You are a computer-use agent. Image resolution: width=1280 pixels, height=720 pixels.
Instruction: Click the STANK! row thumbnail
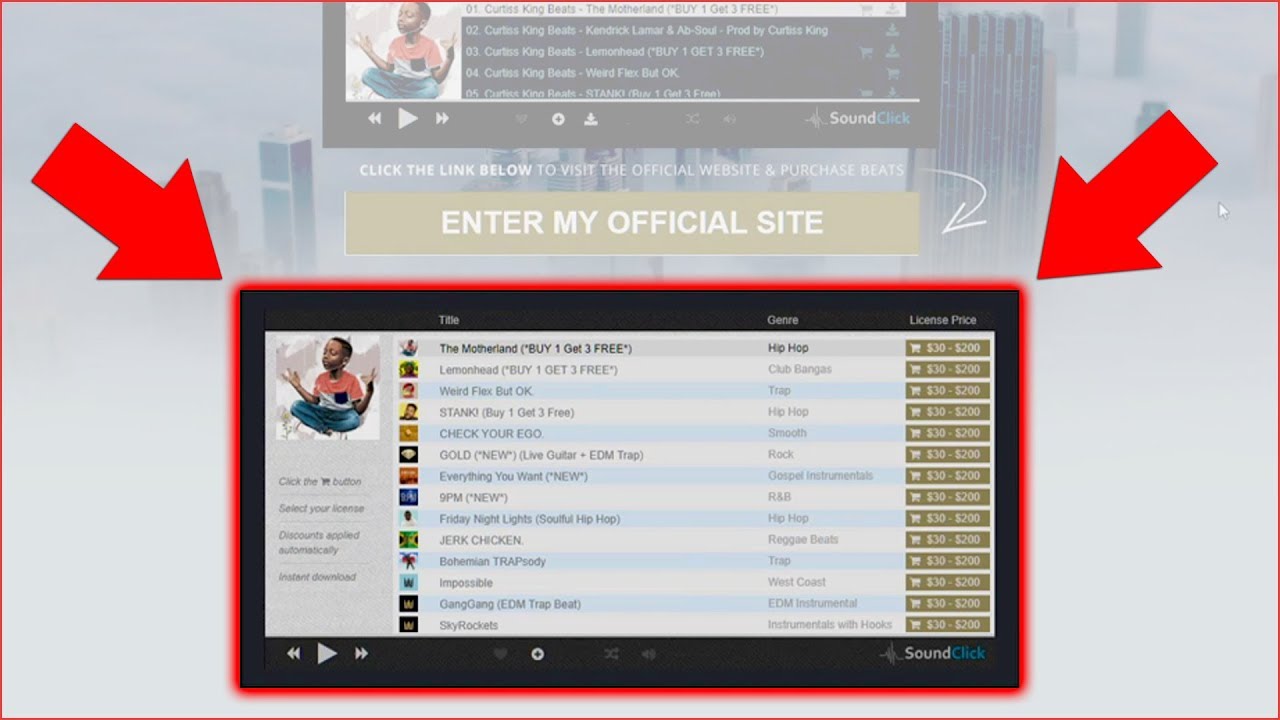[408, 412]
